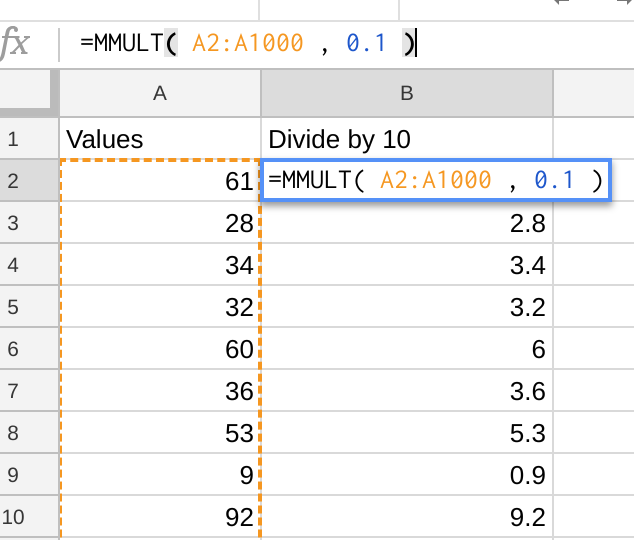Click cell B6 containing 6

pyautogui.click(x=407, y=349)
